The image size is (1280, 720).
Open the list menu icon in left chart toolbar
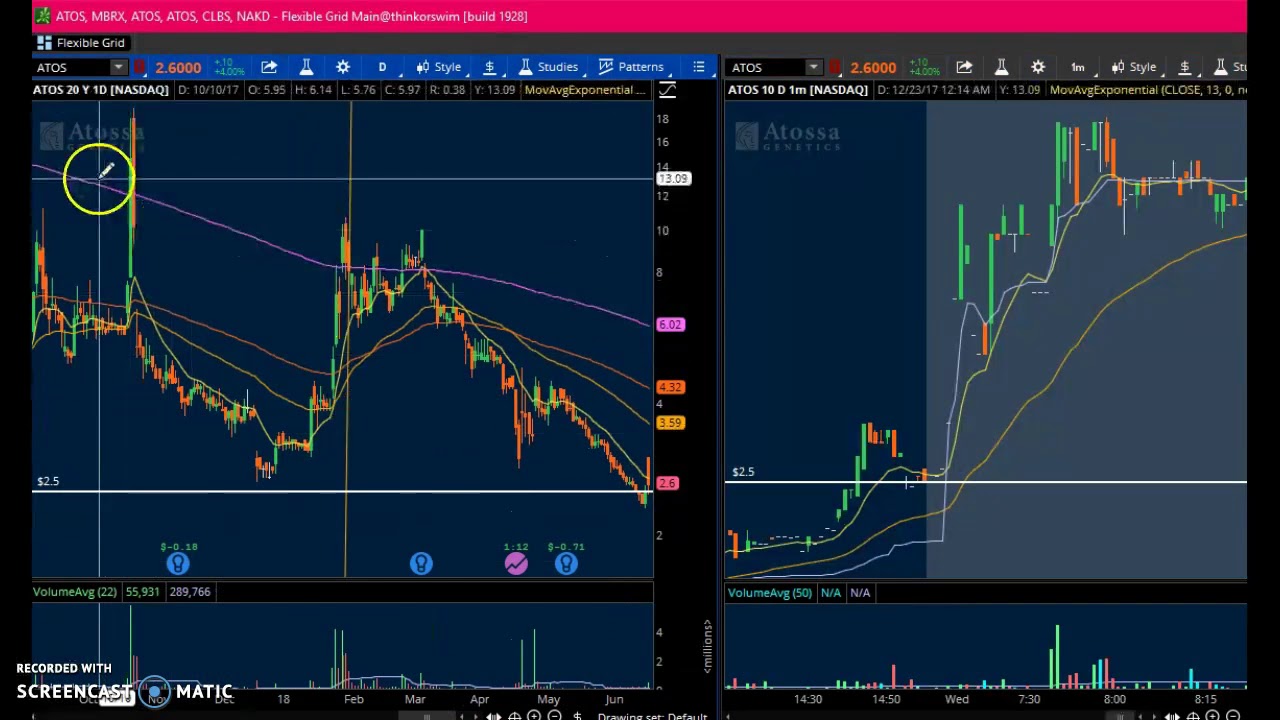pyautogui.click(x=699, y=67)
